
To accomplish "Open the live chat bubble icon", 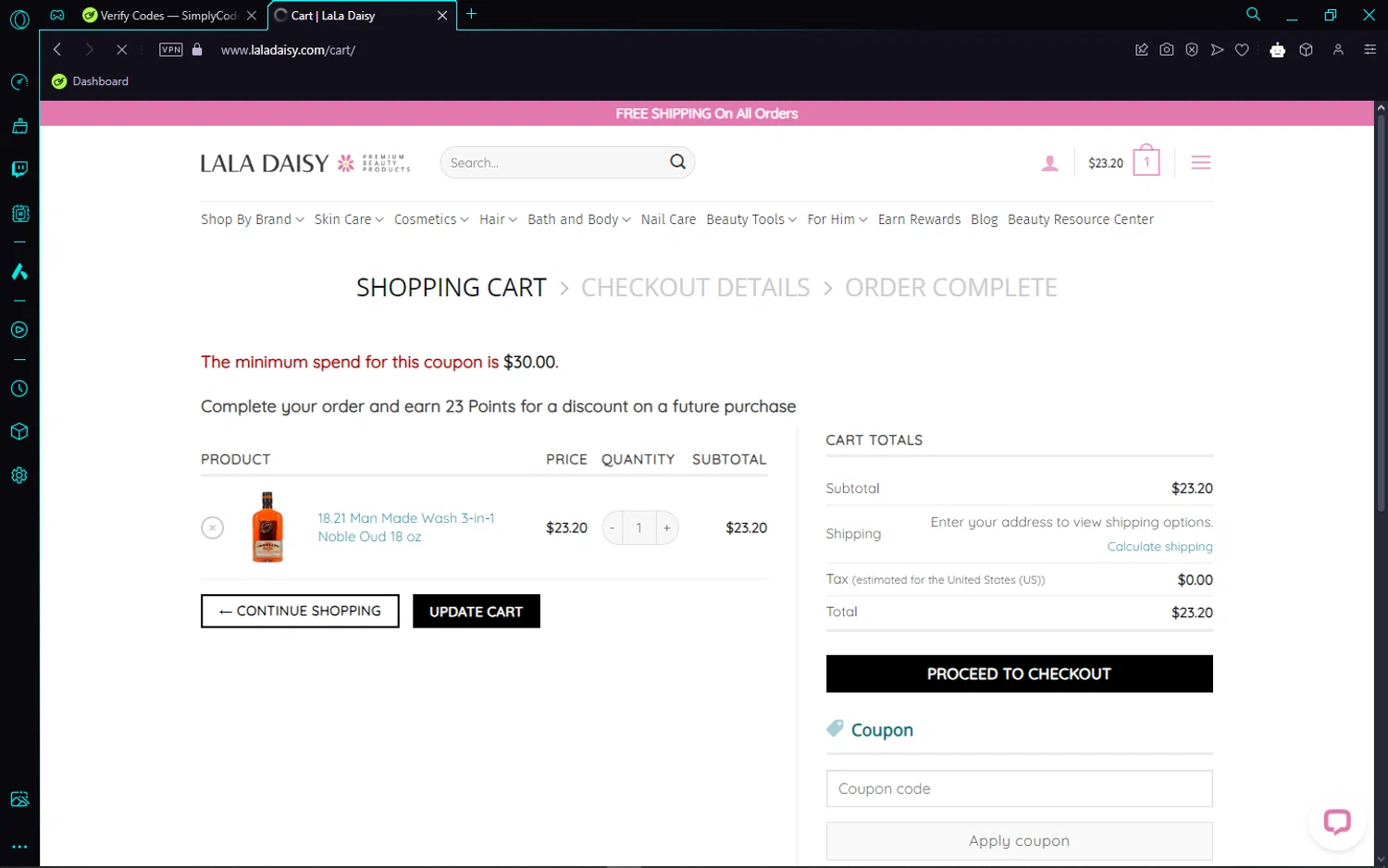I will point(1337,822).
